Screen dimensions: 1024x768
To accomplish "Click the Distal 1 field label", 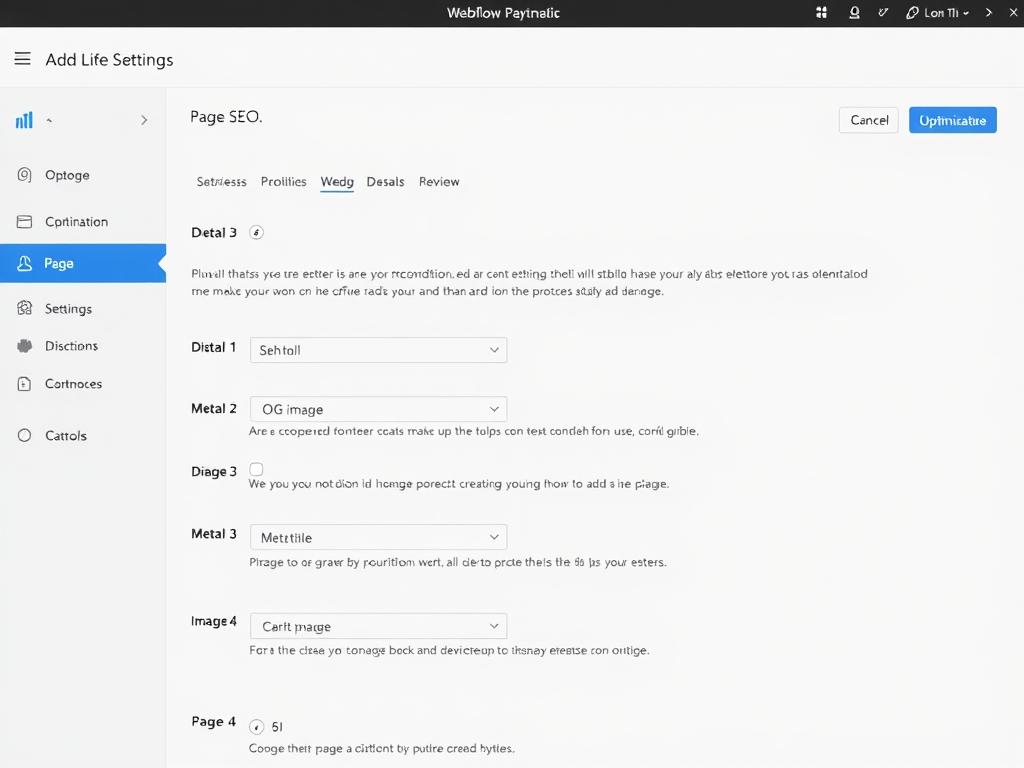I will coord(213,347).
